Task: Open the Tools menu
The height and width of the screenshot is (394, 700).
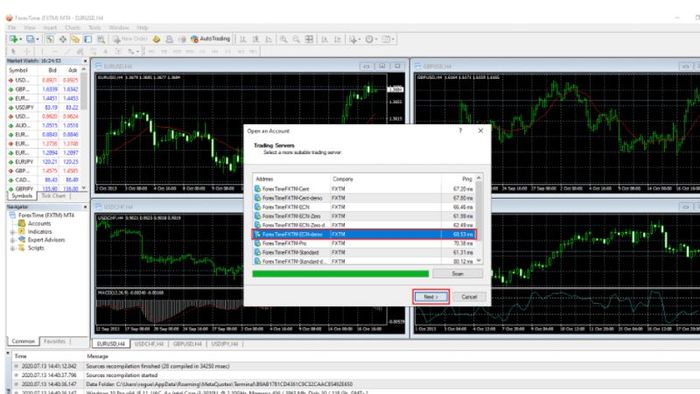Action: coord(94,28)
